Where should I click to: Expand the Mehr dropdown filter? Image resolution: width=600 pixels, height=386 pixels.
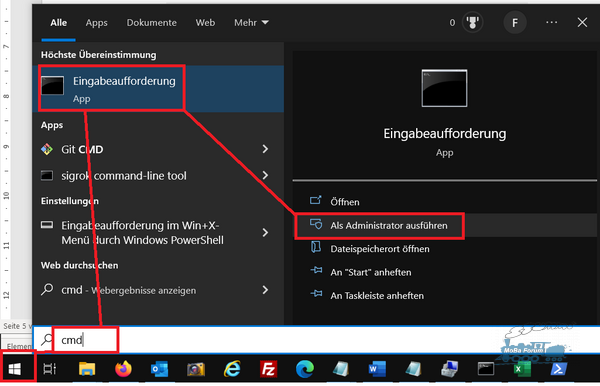(251, 23)
